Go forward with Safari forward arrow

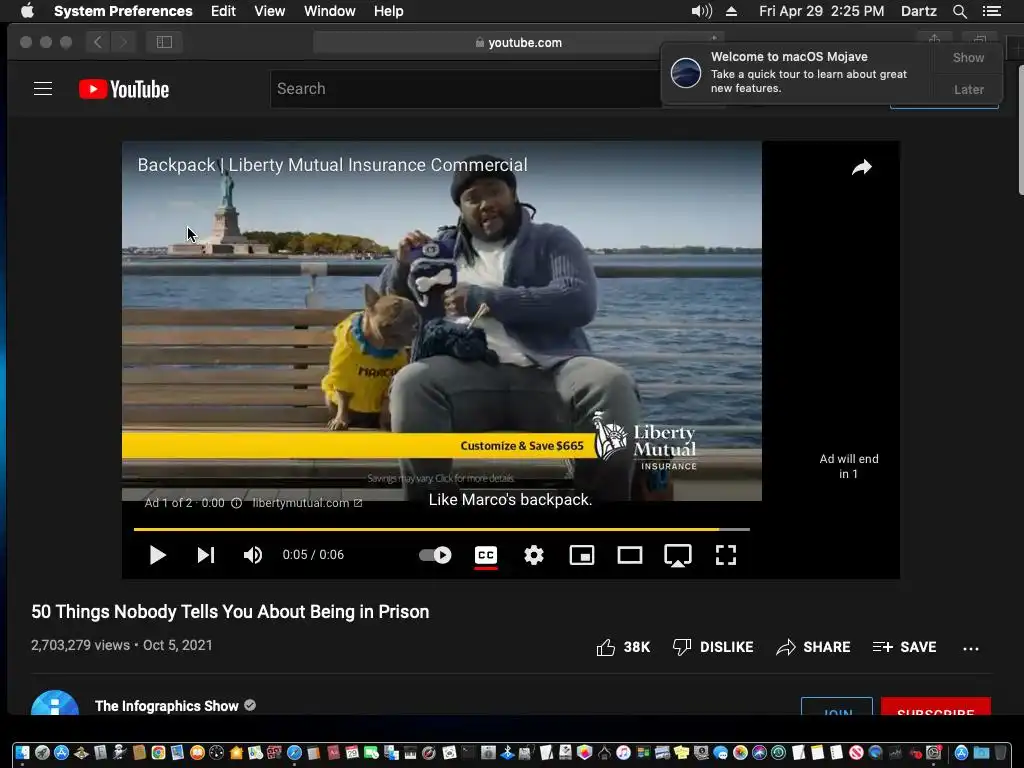tap(123, 42)
